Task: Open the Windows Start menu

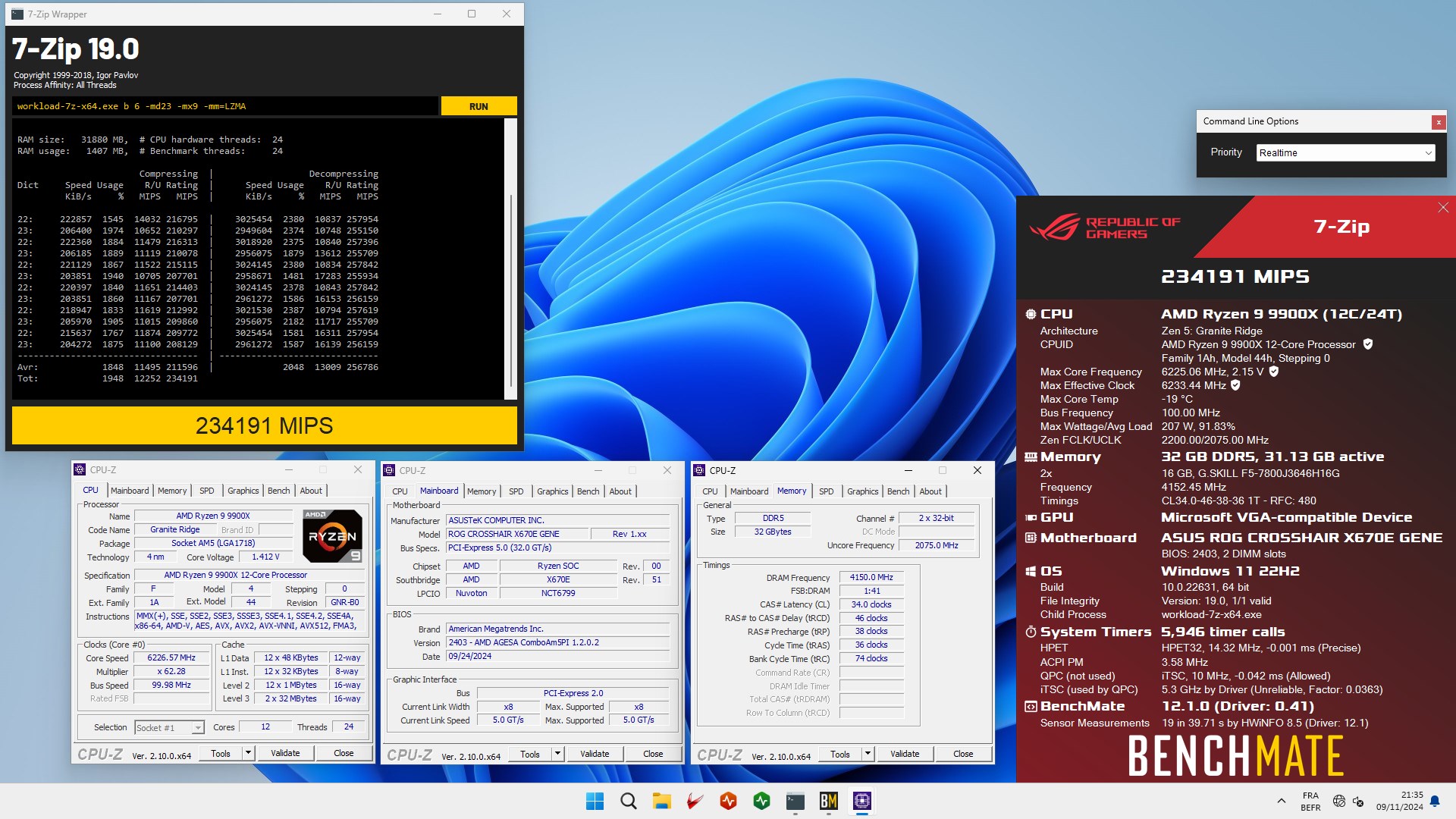Action: click(x=595, y=801)
